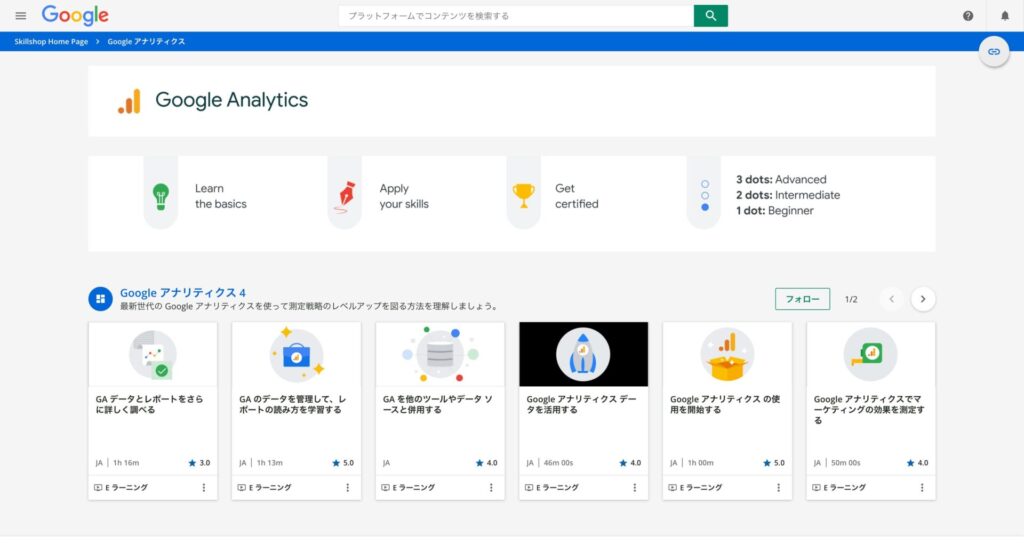This screenshot has width=1024, height=551.
Task: Open options menu for Google アナリティクス データを活用する
Action: [x=635, y=487]
